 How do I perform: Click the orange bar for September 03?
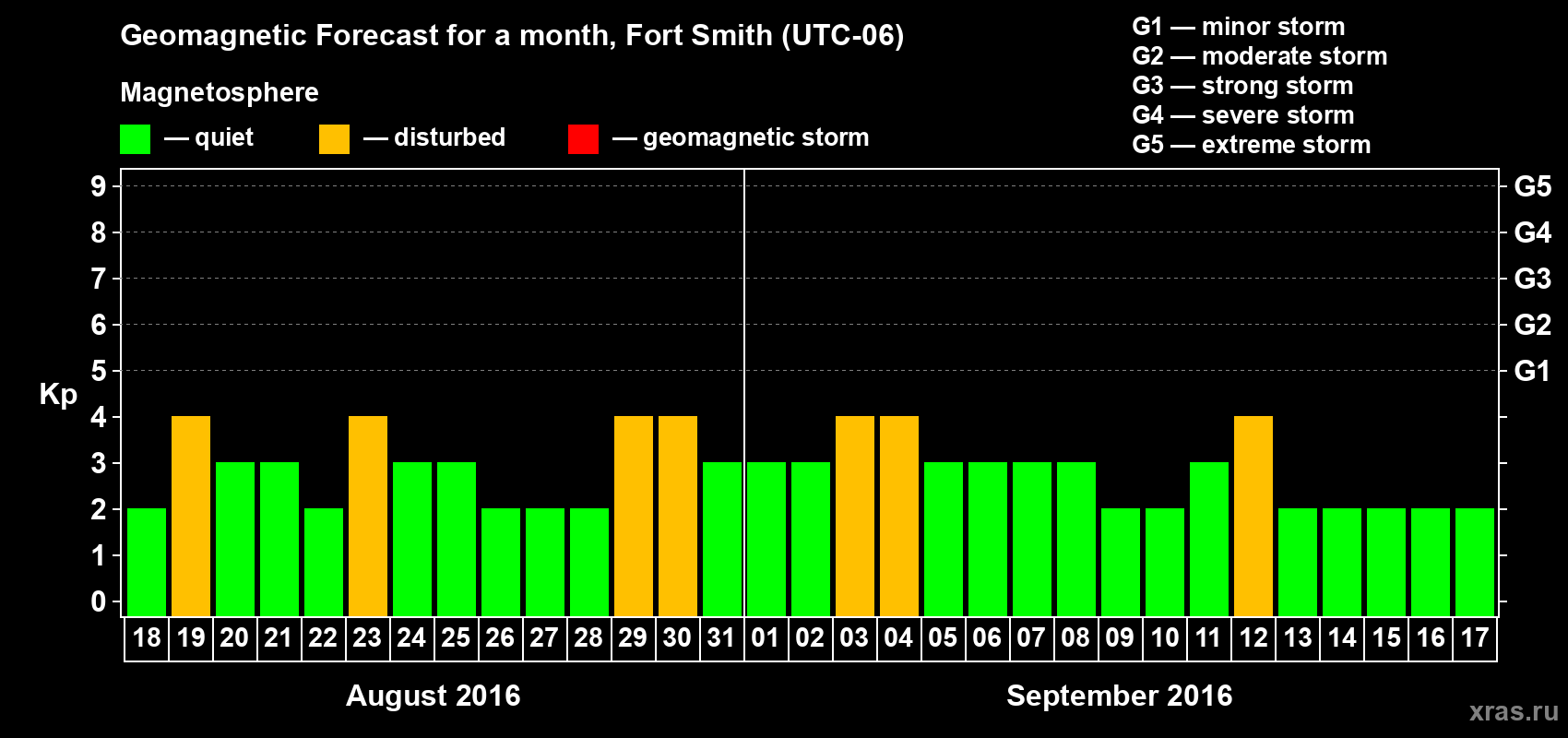tap(855, 516)
